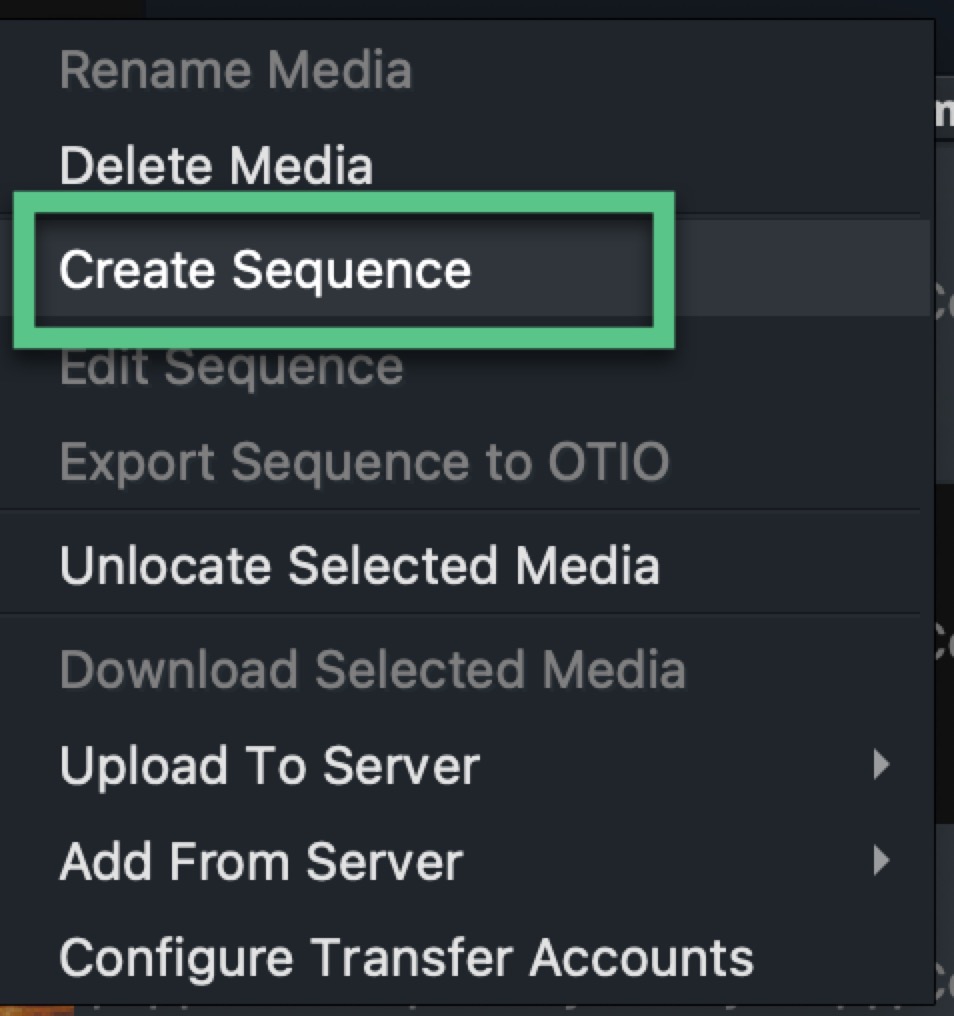Open the Upload To Server submenu
Image resolution: width=954 pixels, height=1016 pixels.
(270, 766)
